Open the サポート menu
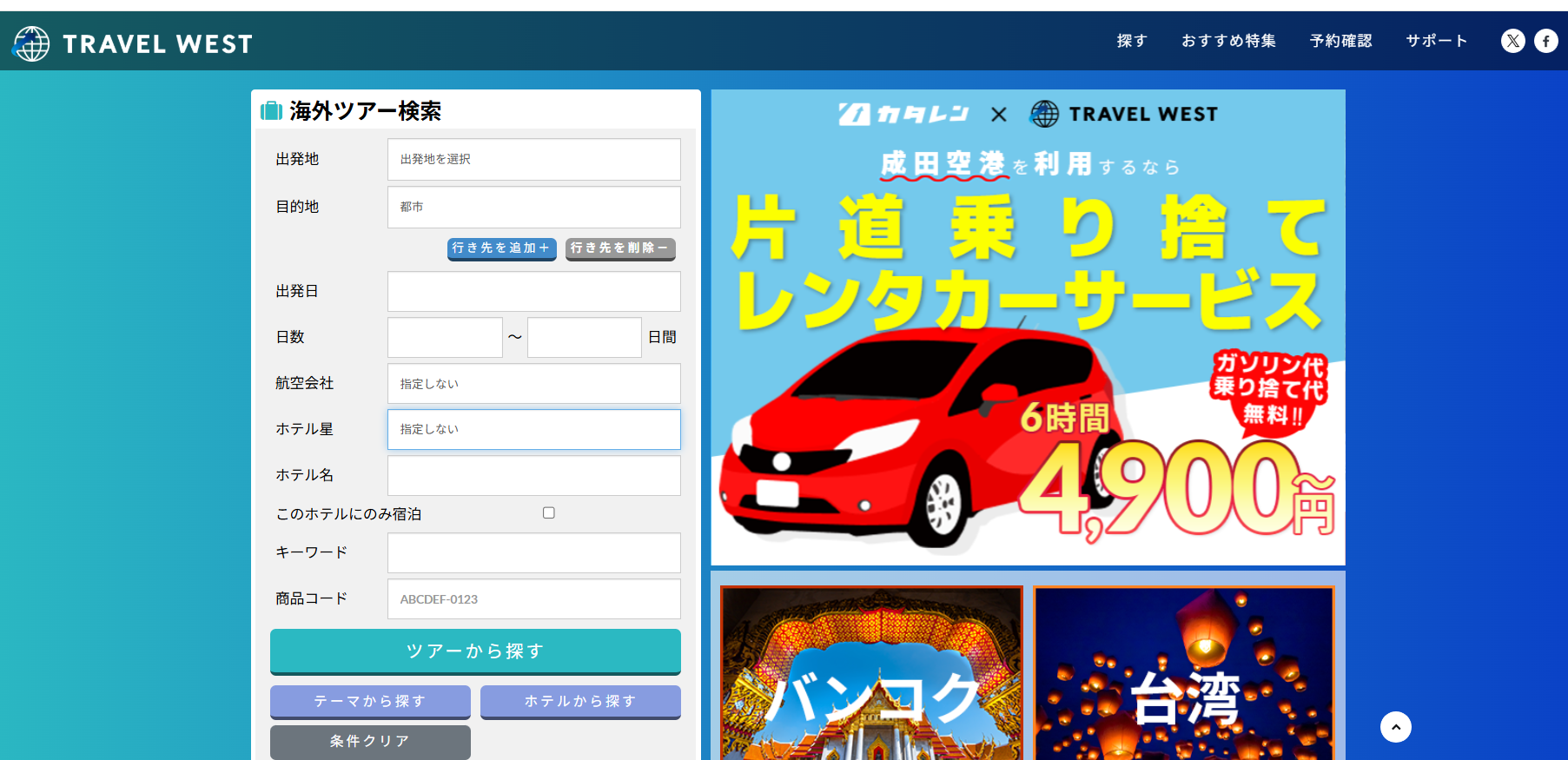 point(1436,41)
